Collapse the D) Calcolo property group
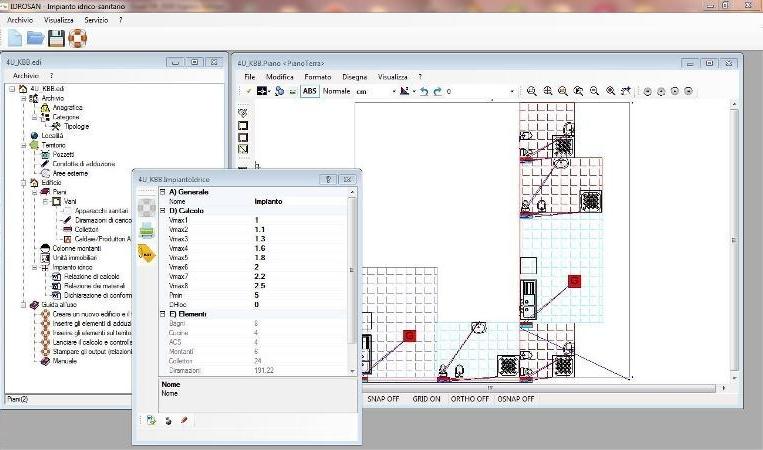Screen dimensions: 763x450 [163, 210]
